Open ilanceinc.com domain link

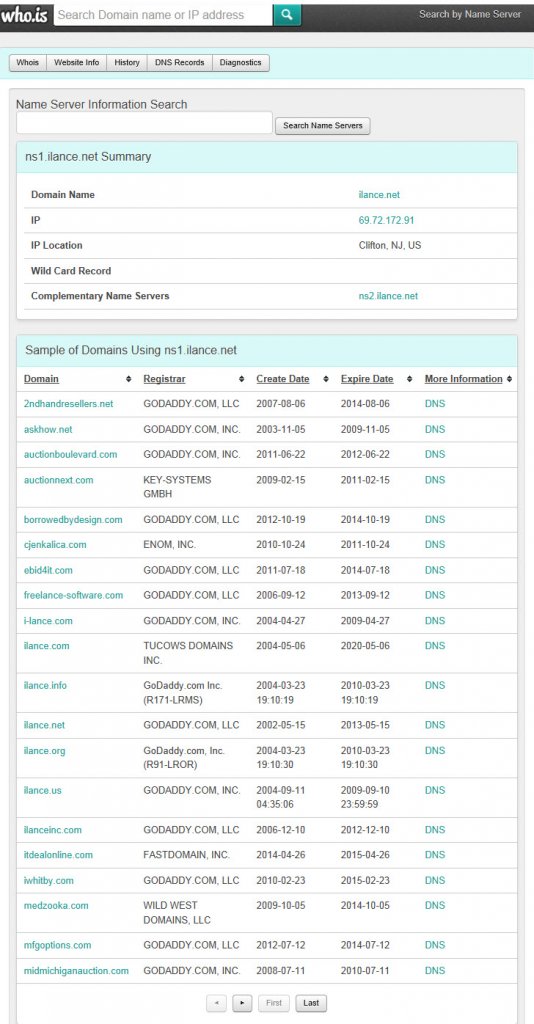click(53, 830)
